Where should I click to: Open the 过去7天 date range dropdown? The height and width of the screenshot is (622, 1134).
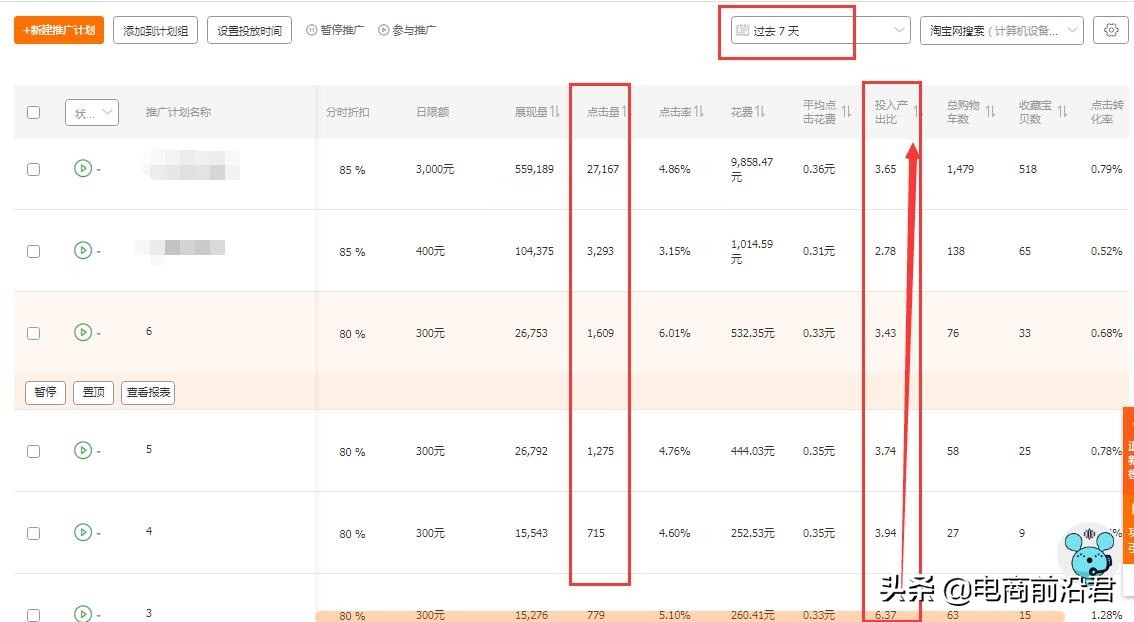tap(820, 30)
